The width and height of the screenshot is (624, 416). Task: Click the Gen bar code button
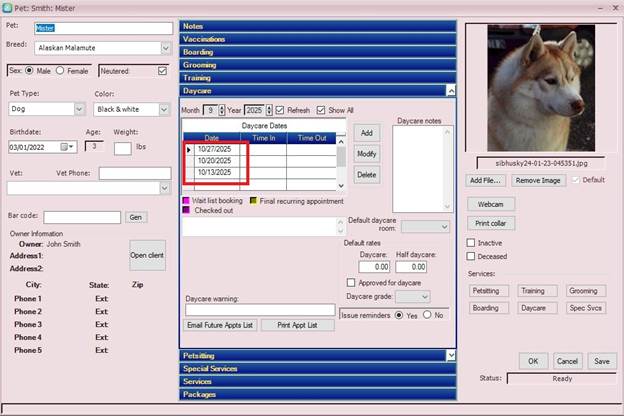[136, 217]
